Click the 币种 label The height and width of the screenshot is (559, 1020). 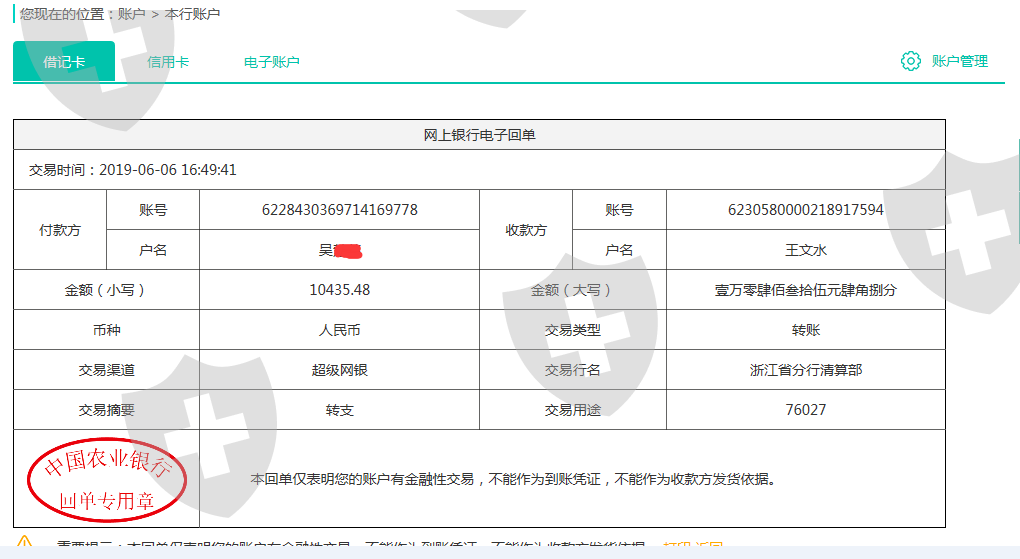106,330
